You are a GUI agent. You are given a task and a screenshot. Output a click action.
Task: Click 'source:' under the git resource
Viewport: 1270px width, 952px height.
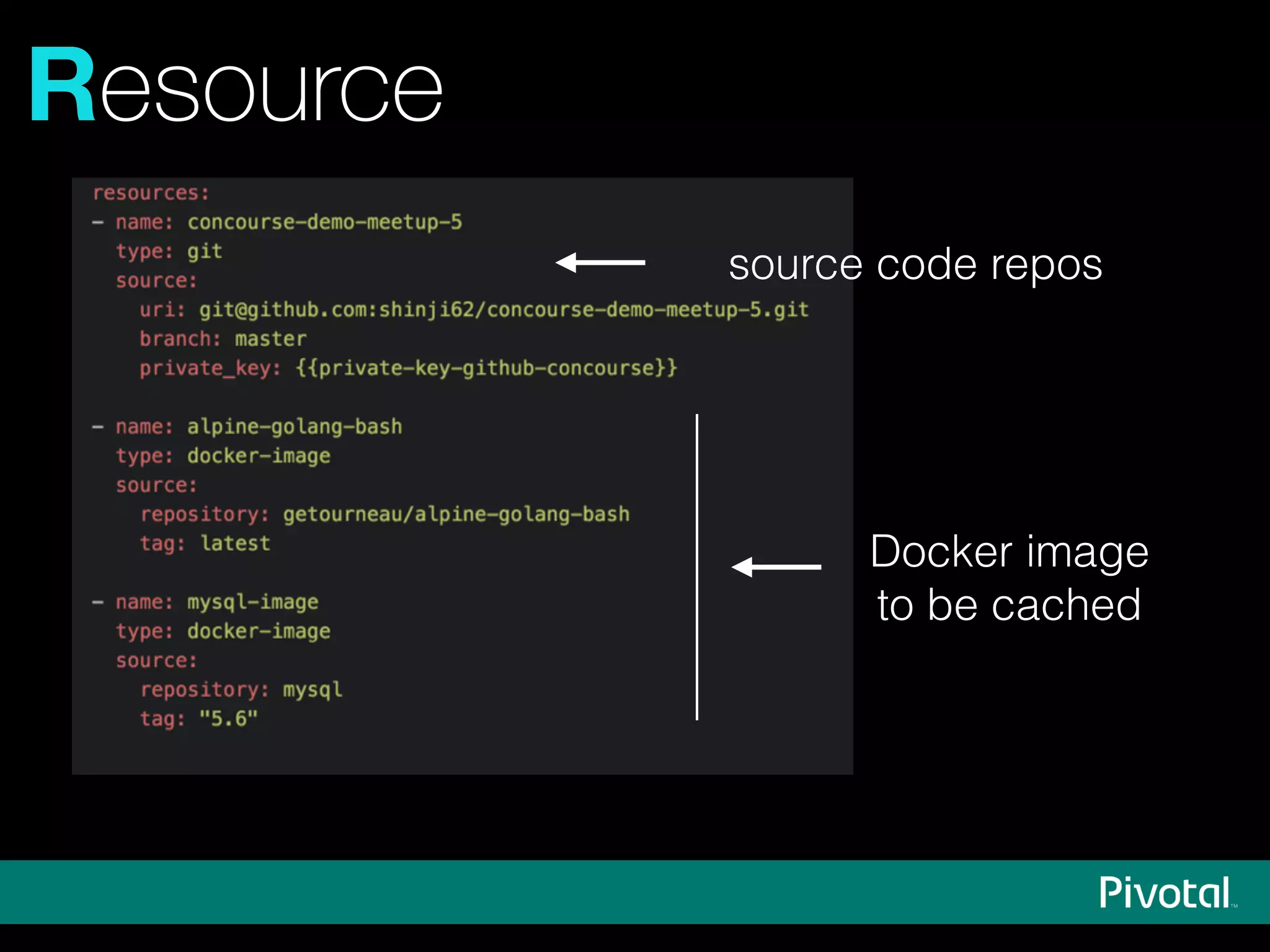(x=156, y=280)
